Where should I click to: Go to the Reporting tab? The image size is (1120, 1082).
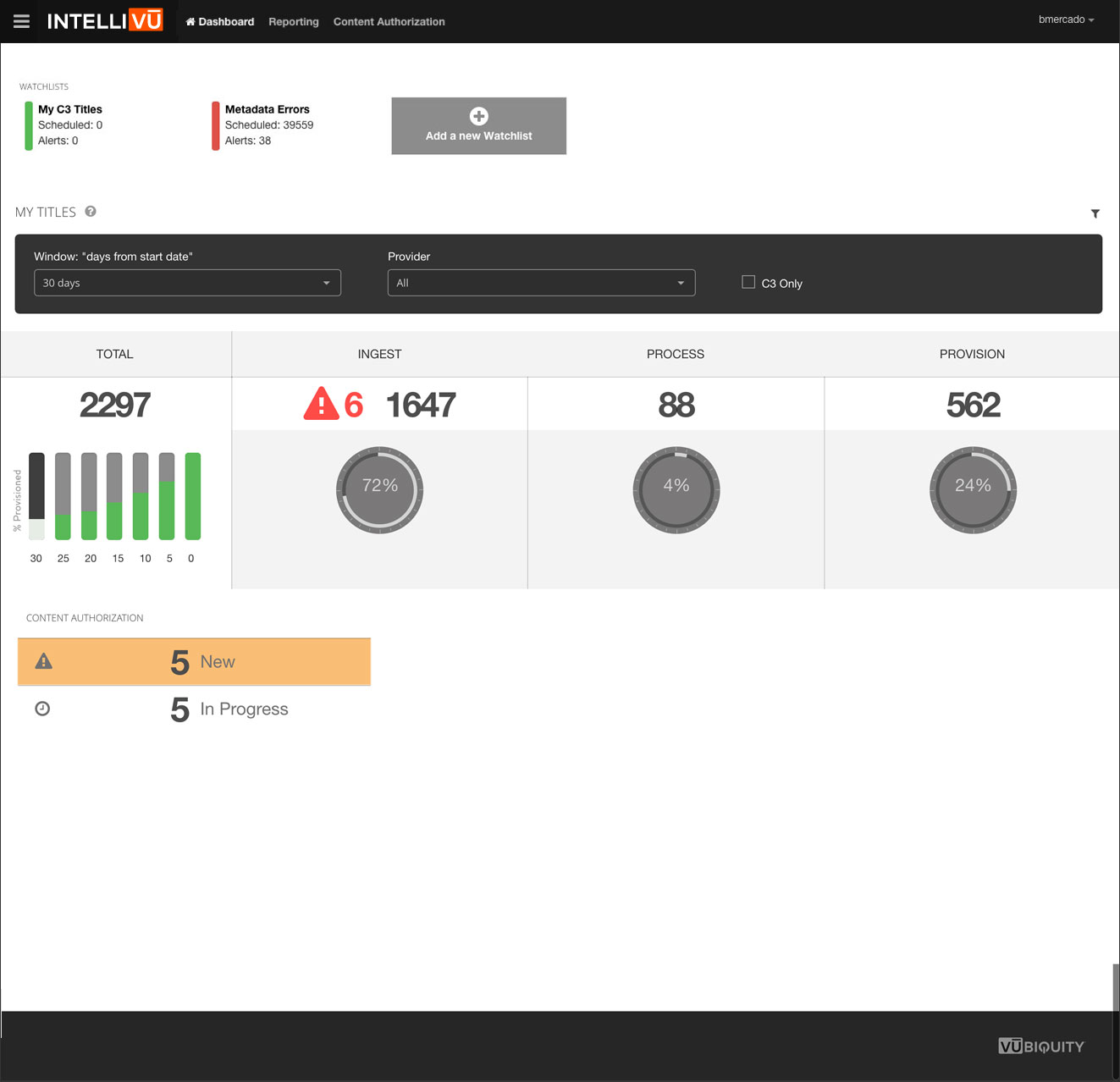[x=293, y=22]
